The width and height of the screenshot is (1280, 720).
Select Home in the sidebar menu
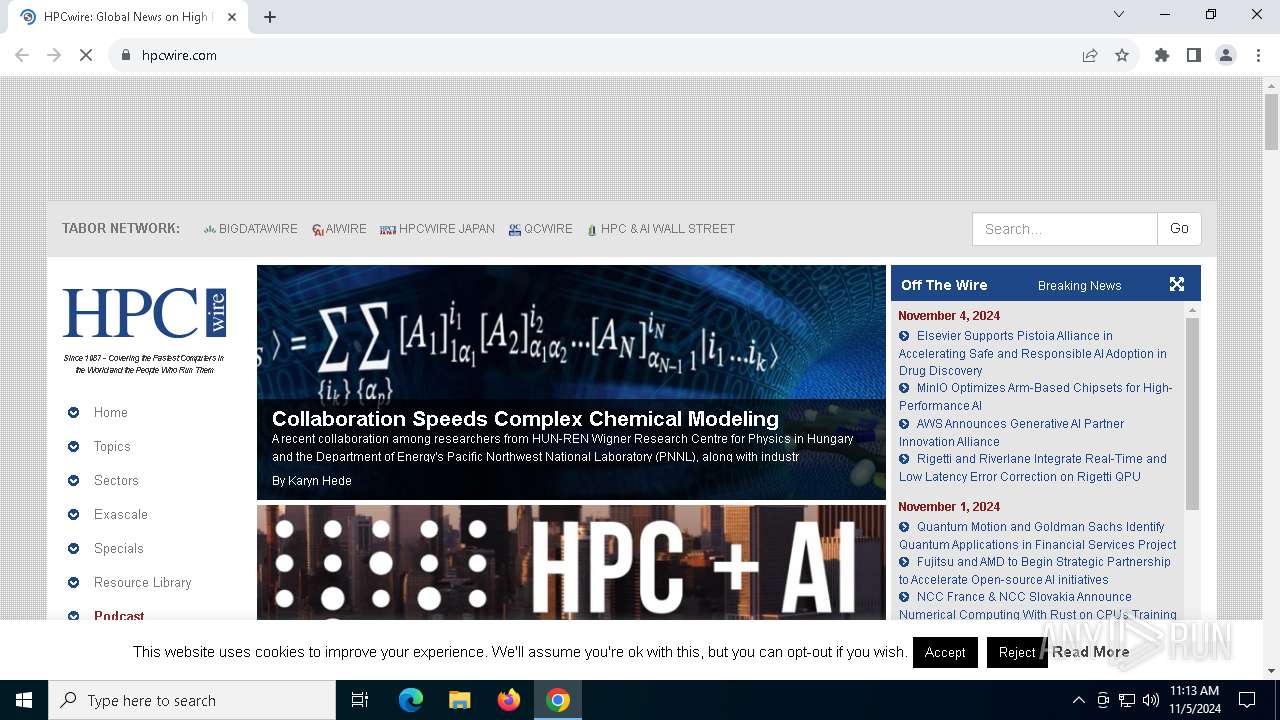click(x=111, y=412)
